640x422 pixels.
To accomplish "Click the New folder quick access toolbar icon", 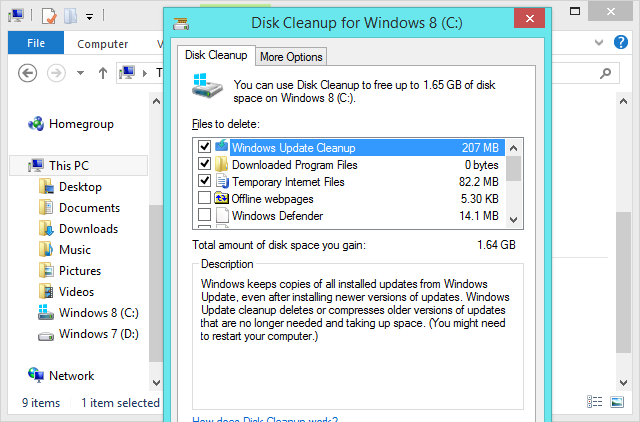I will [x=71, y=16].
